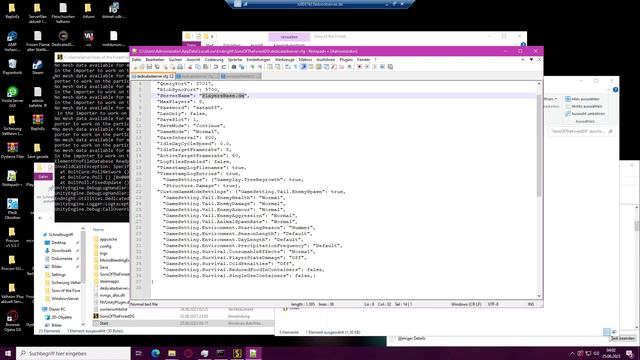Click the Sons of the Forest server taskbar icon

(x=237, y=353)
